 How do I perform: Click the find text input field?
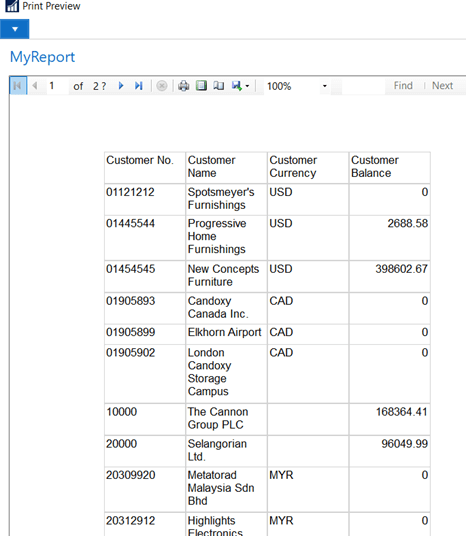click(363, 86)
